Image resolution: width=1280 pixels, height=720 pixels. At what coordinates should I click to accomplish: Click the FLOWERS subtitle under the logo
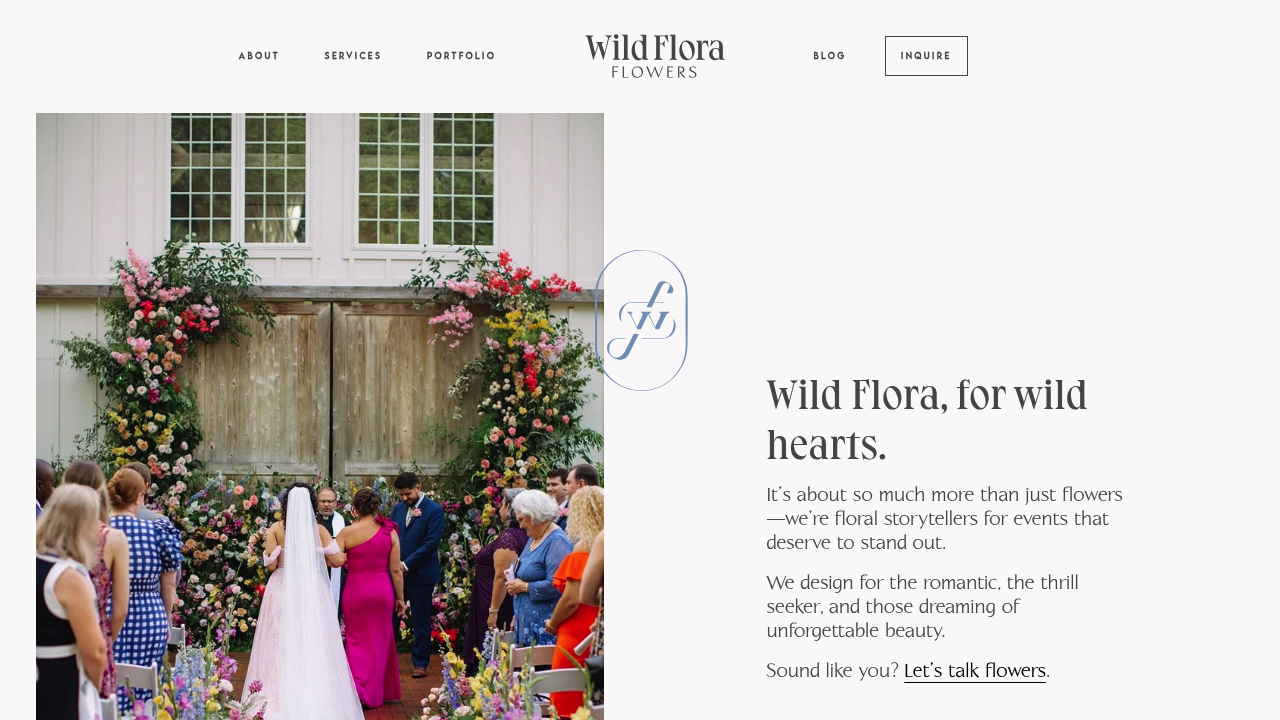click(654, 72)
